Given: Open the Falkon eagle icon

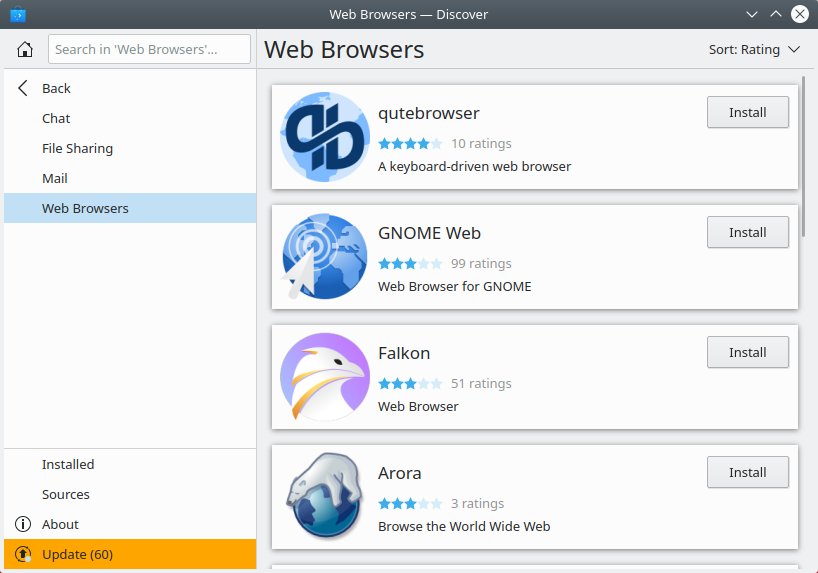Looking at the screenshot, I should [324, 377].
